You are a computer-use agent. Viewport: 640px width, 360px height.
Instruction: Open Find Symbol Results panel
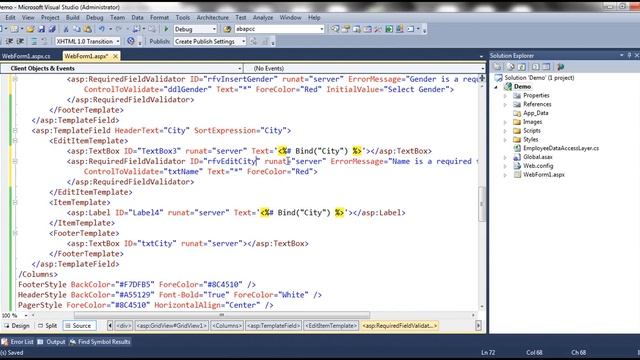pos(100,342)
